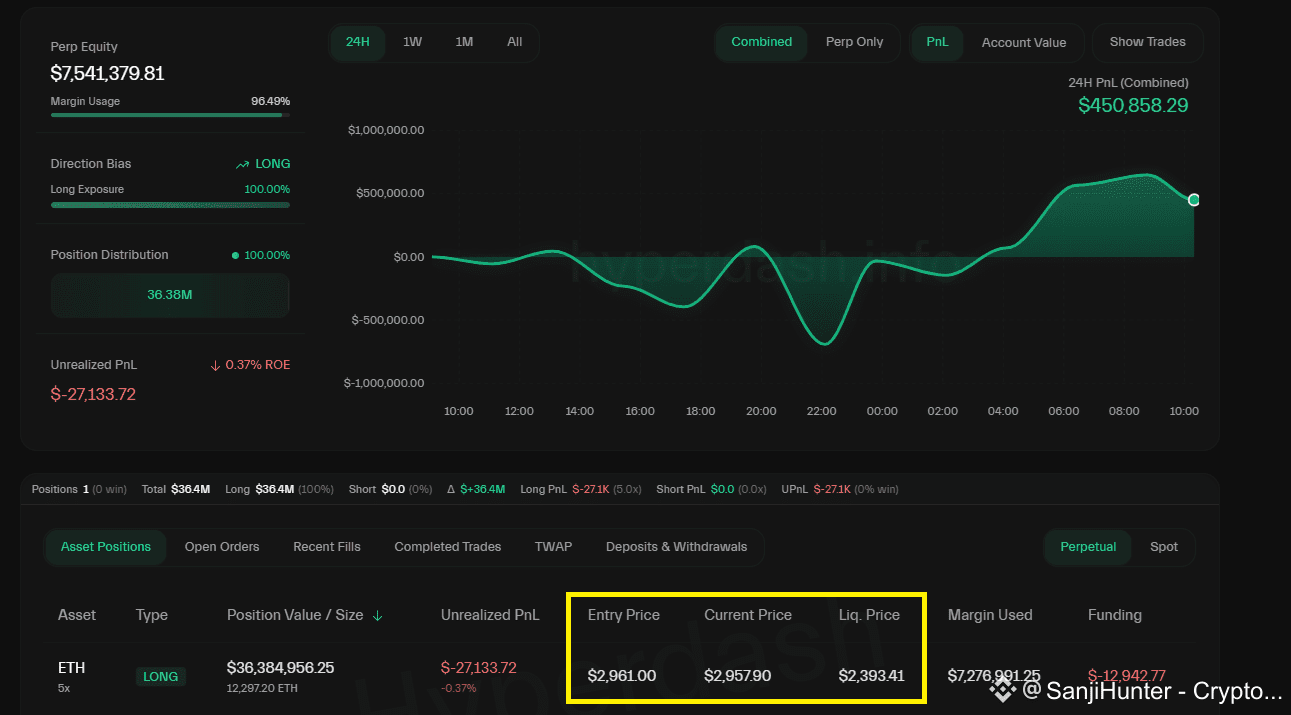Viewport: 1291px width, 715px height.
Task: Open the Completed Trades tab
Action: (x=447, y=547)
